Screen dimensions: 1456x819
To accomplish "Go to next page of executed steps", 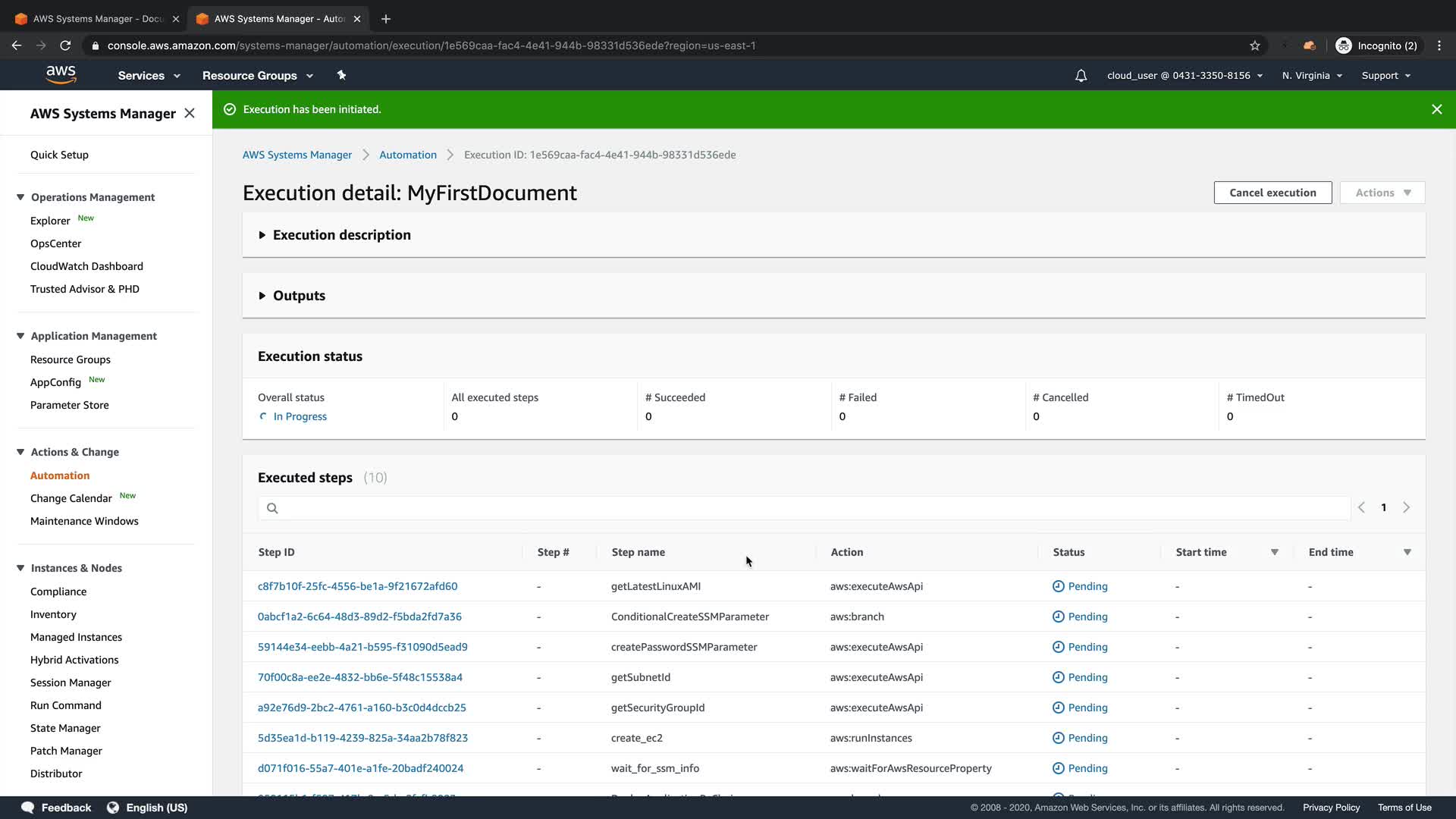I will pyautogui.click(x=1406, y=507).
